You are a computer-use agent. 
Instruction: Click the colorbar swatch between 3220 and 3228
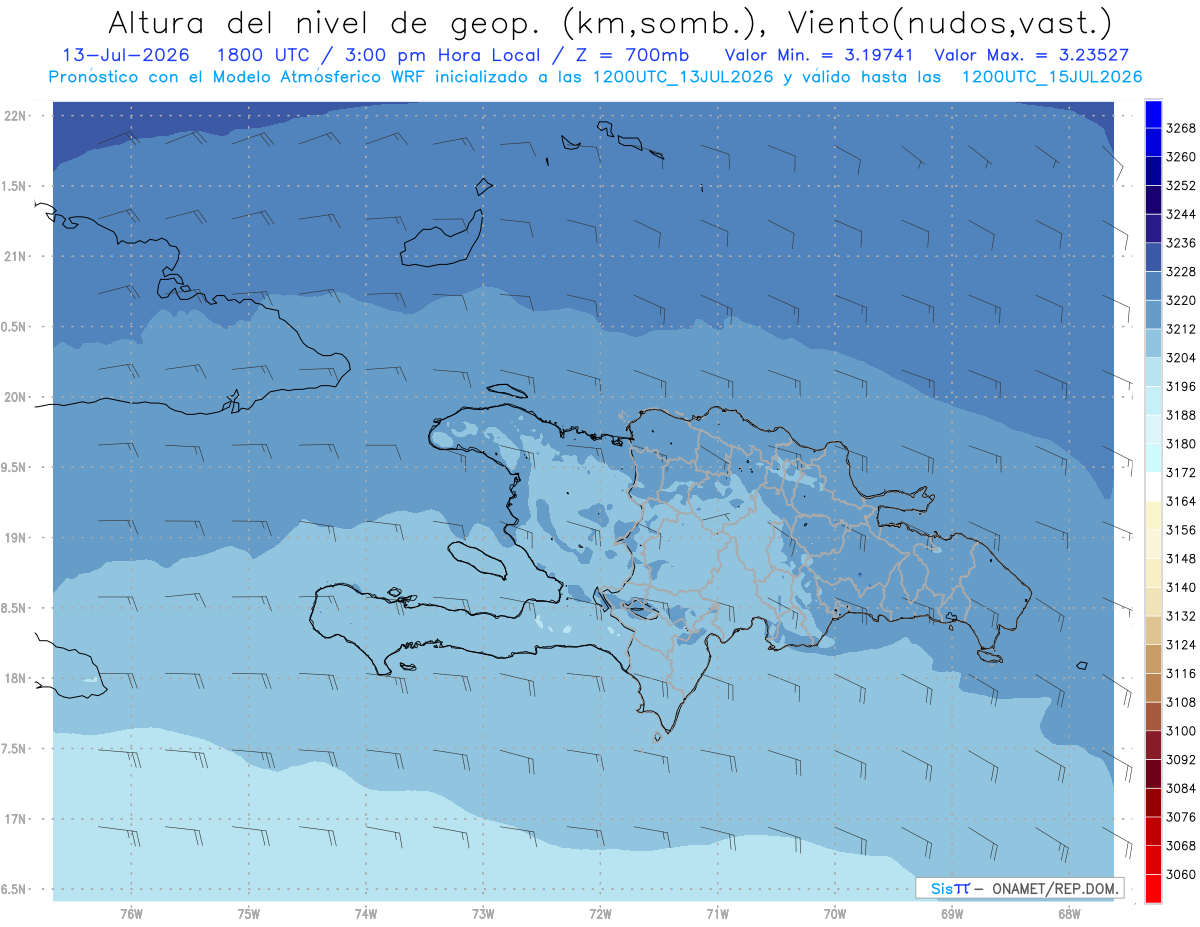pyautogui.click(x=1153, y=286)
